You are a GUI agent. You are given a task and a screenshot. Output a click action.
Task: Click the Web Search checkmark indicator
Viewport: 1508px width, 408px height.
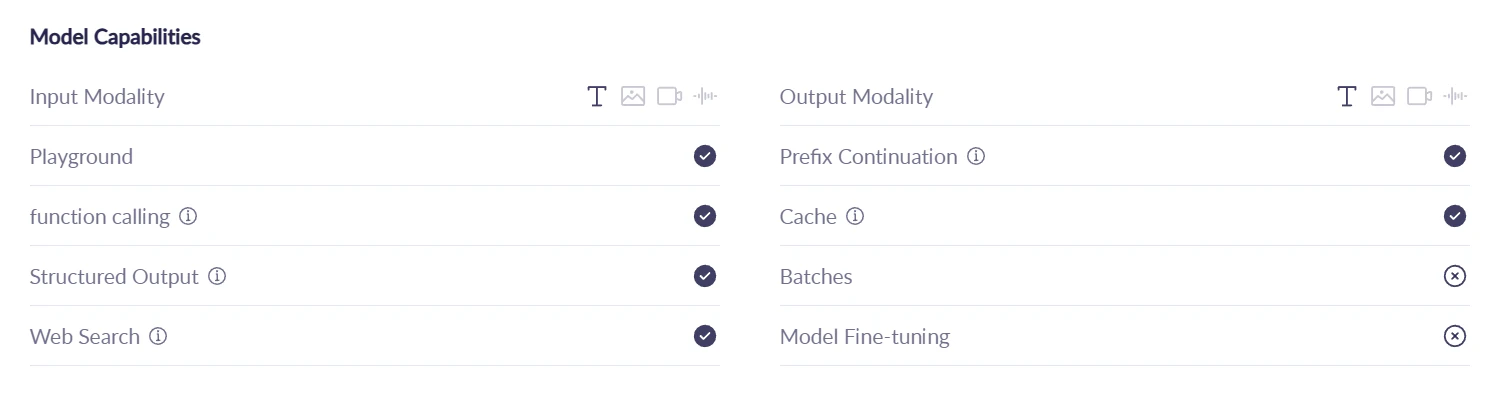point(705,336)
